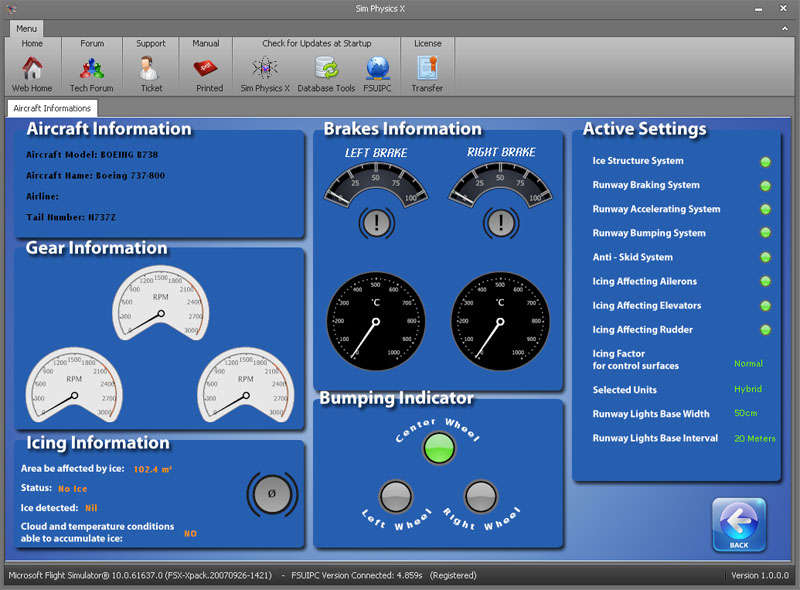Change the Selected Units value Hybrid
Image resolution: width=800 pixels, height=590 pixels.
pos(747,389)
